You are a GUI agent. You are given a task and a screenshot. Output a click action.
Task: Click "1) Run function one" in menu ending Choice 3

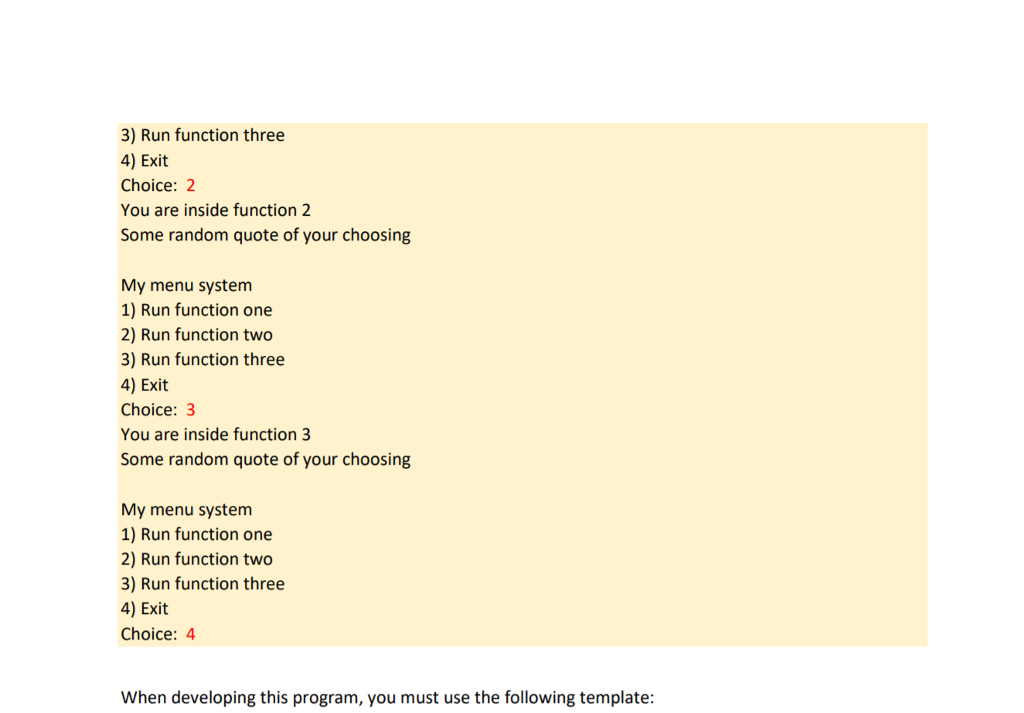point(197,310)
